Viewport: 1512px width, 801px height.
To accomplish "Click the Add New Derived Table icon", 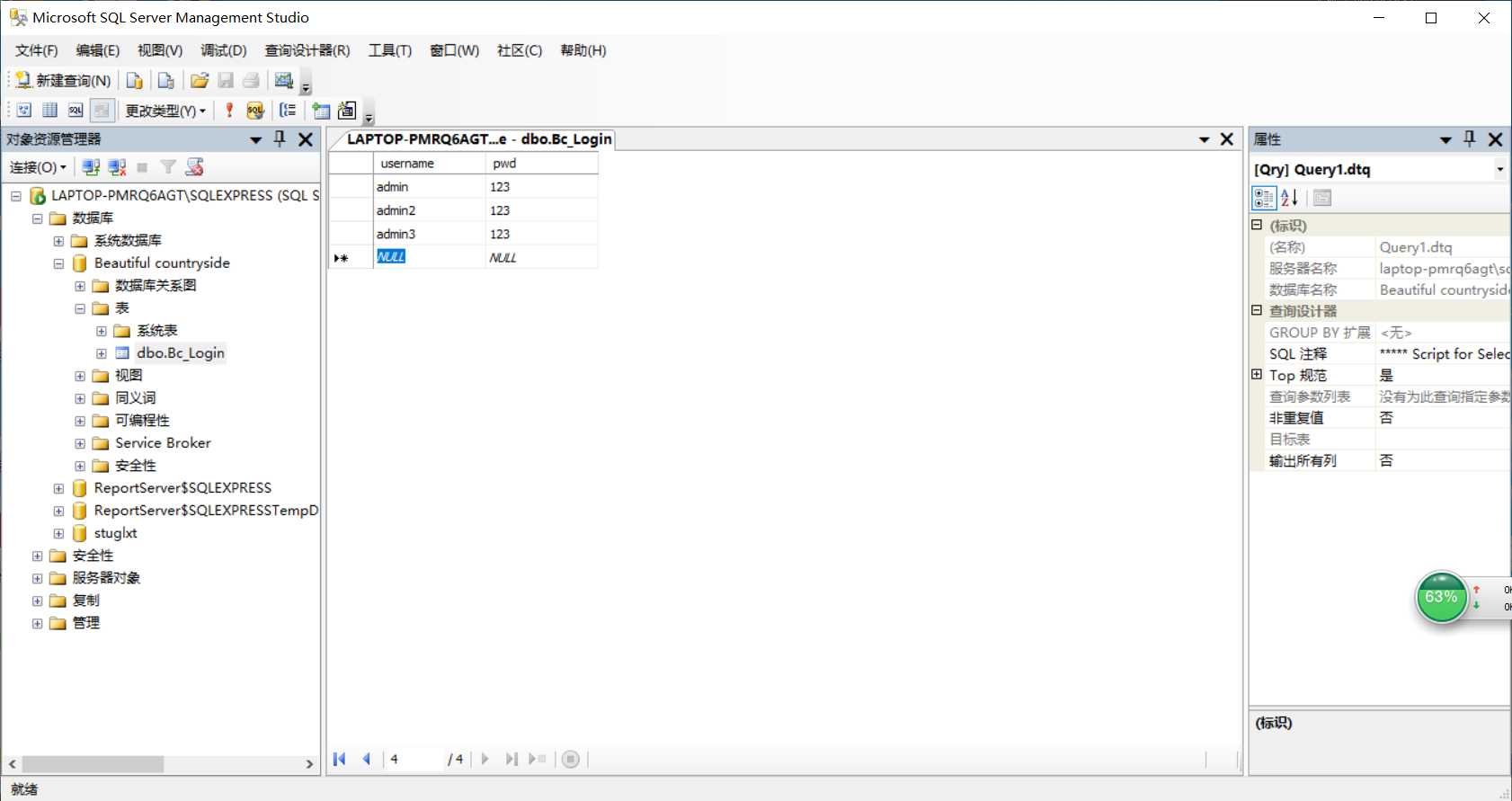I will (x=347, y=111).
